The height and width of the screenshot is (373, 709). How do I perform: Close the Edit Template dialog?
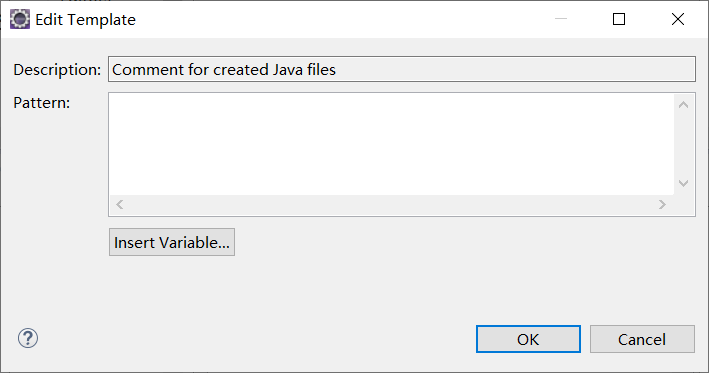[678, 19]
